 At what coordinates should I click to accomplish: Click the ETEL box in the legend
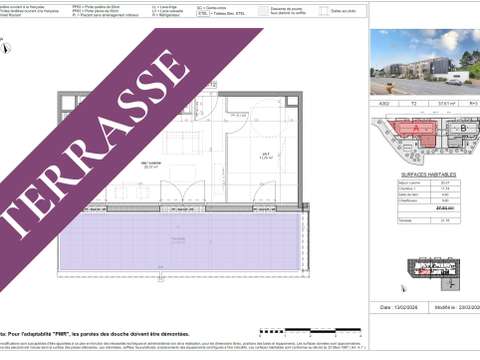coord(203,13)
